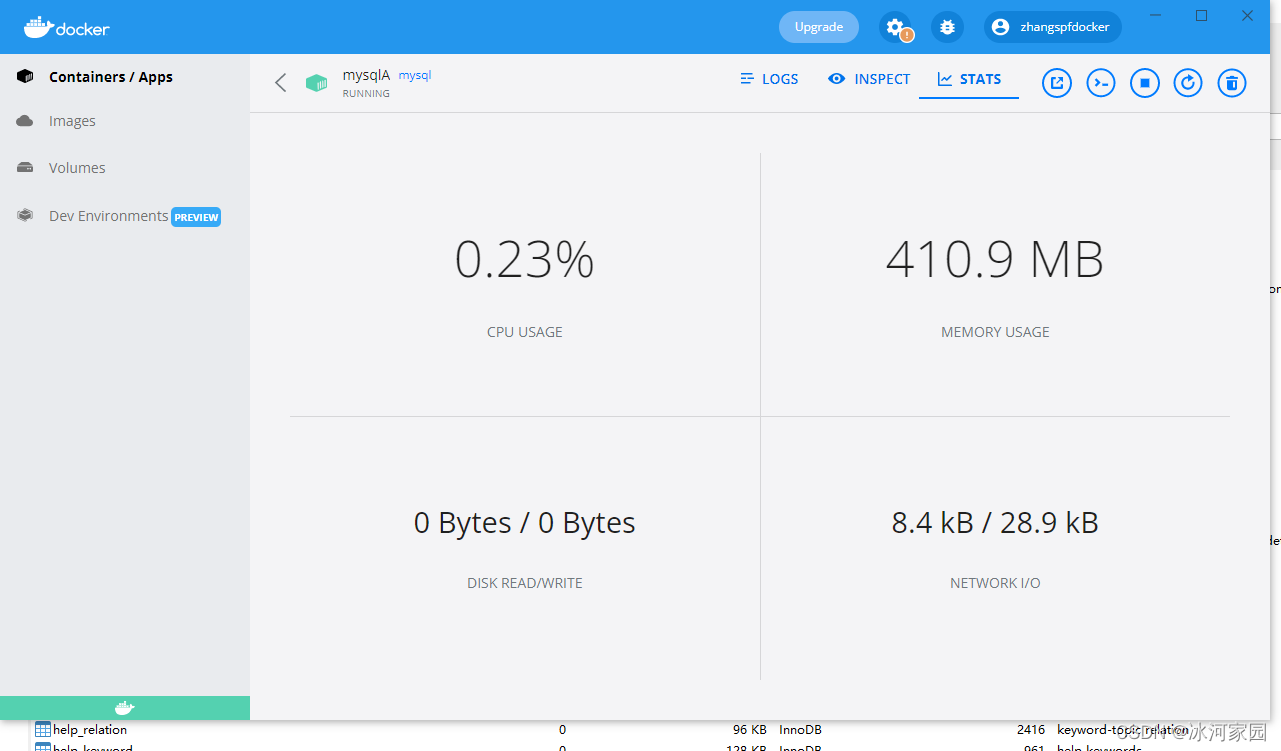
Task: Click the whale icon in bottom bar
Action: pyautogui.click(x=124, y=708)
